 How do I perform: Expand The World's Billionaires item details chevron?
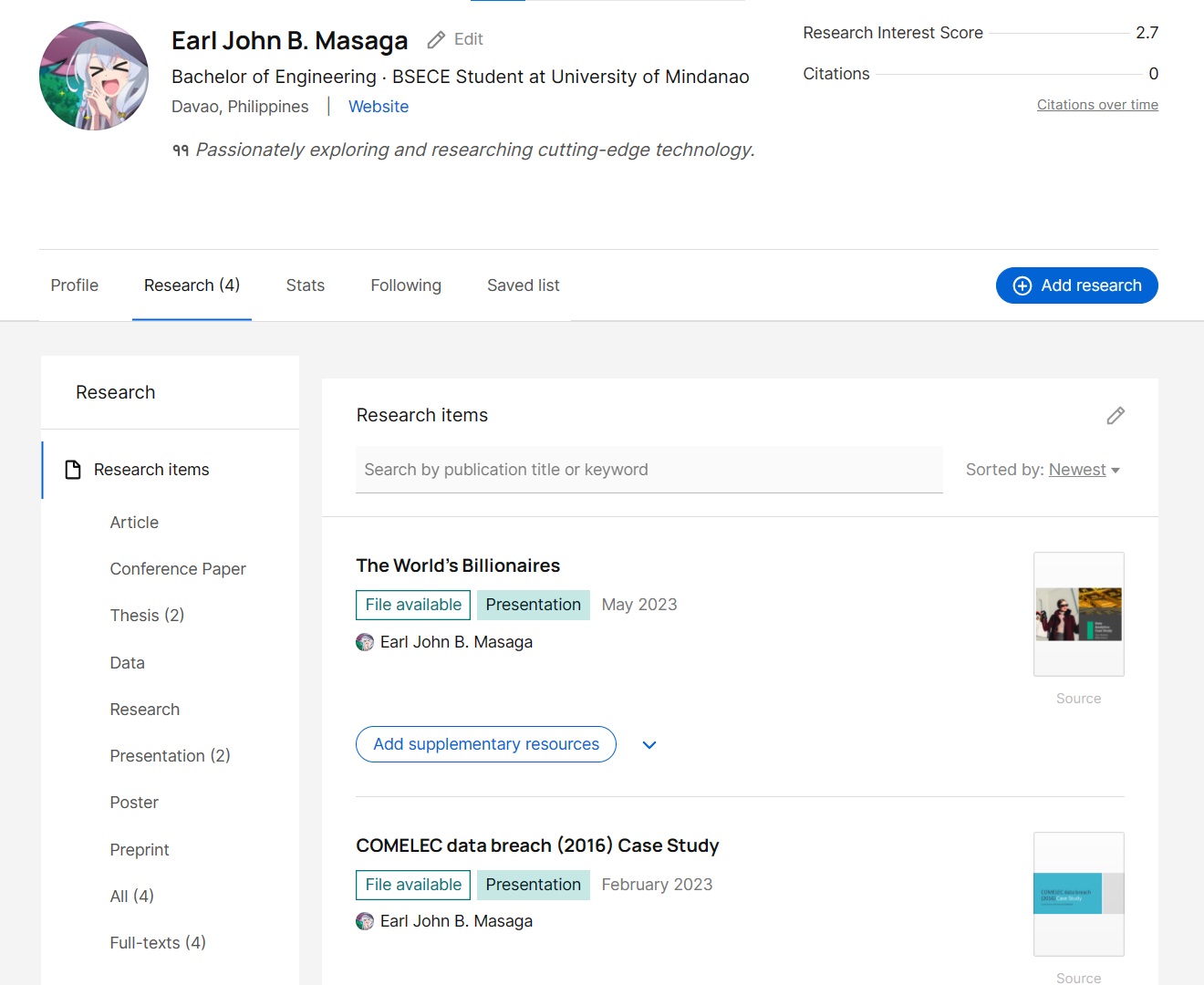pyautogui.click(x=649, y=744)
